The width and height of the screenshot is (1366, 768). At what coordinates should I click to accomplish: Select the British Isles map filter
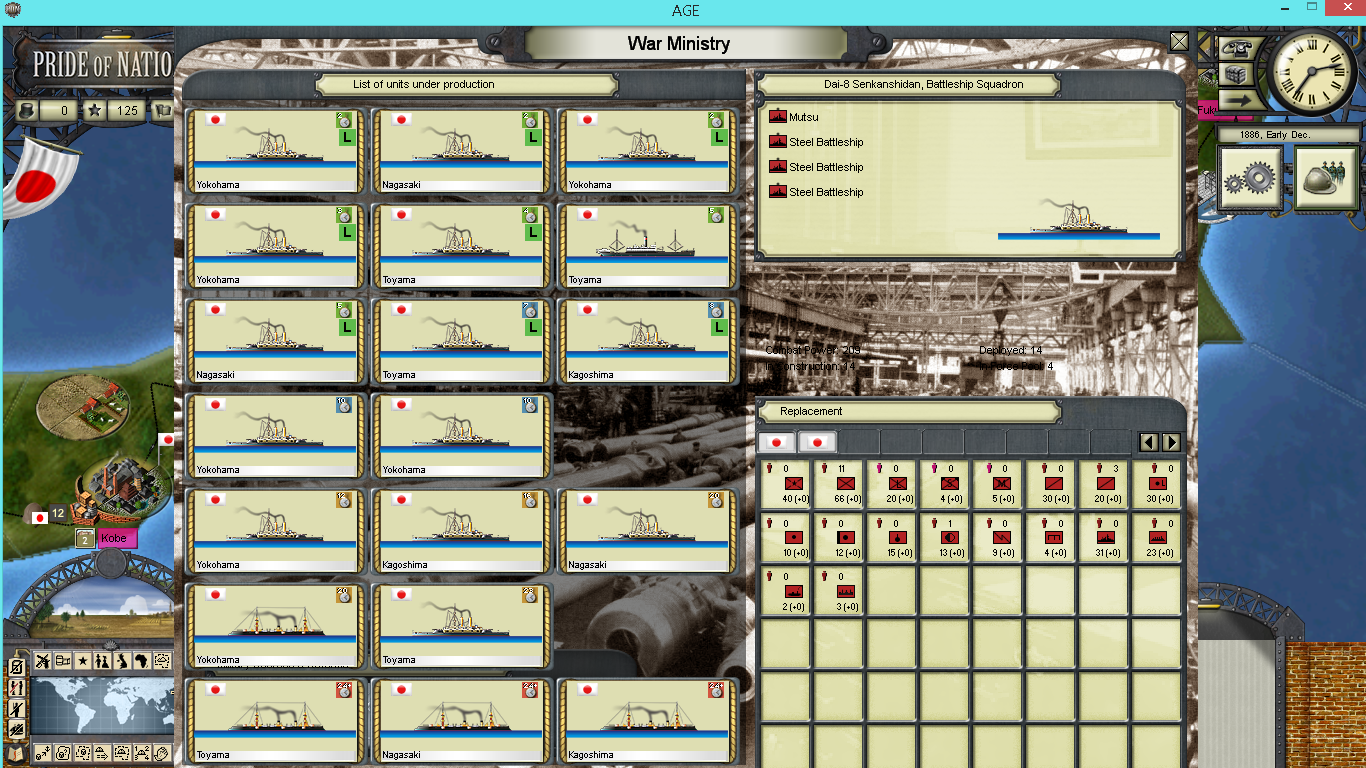click(122, 661)
